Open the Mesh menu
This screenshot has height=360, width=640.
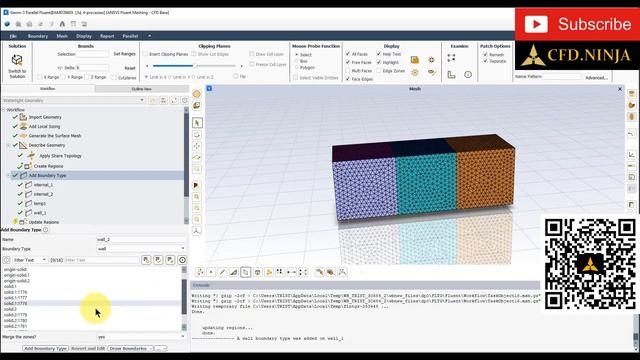62,36
